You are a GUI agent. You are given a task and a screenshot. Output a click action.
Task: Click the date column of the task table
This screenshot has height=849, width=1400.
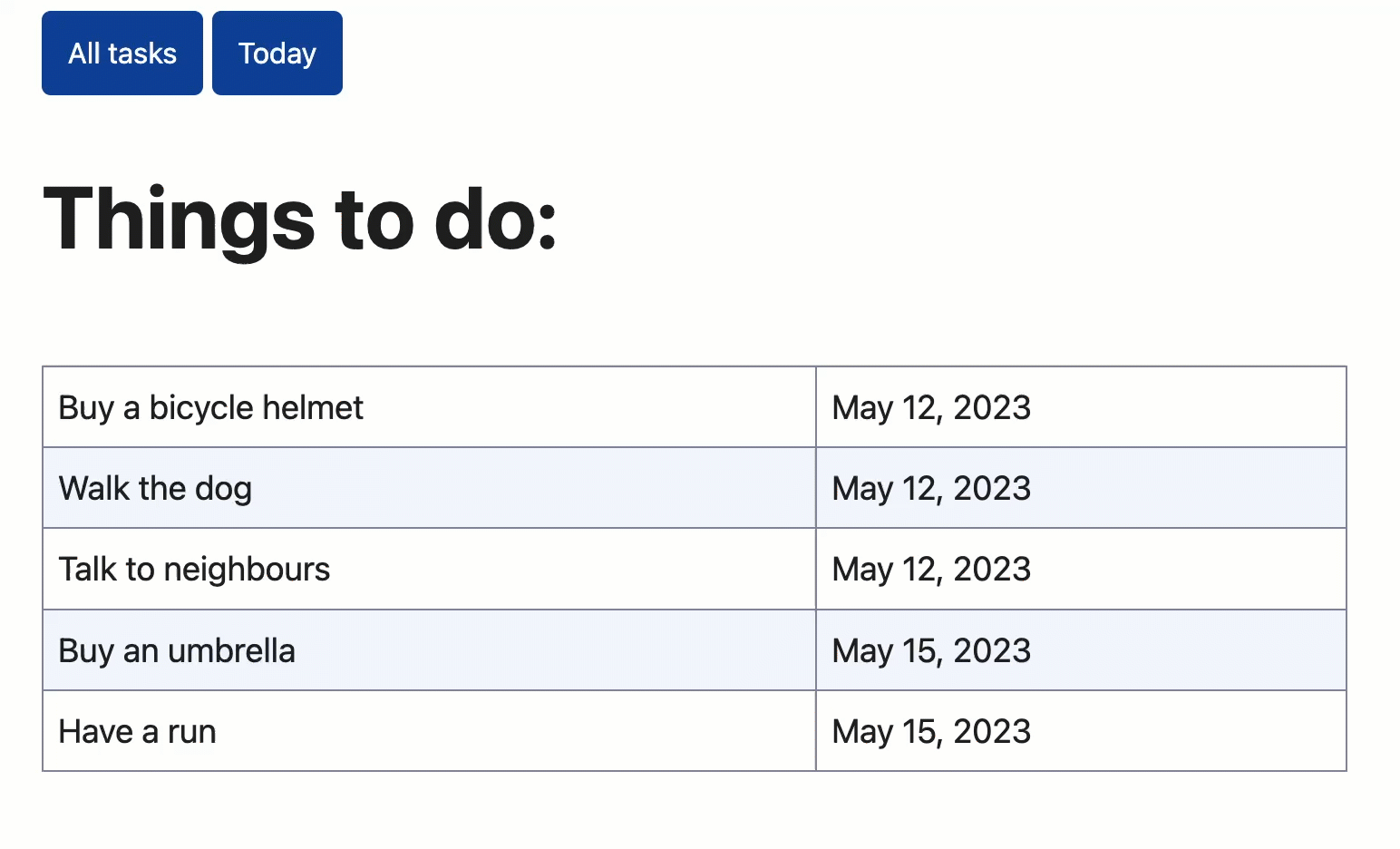click(x=1080, y=569)
